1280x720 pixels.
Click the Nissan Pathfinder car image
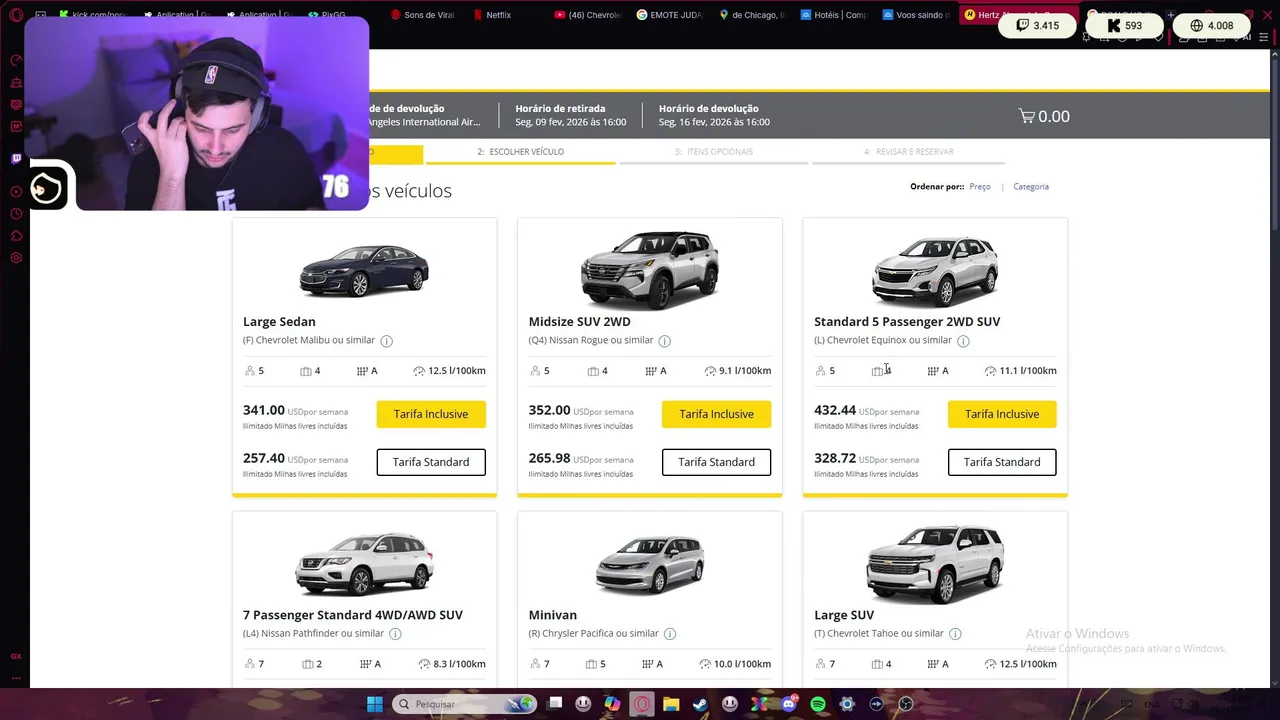[364, 563]
